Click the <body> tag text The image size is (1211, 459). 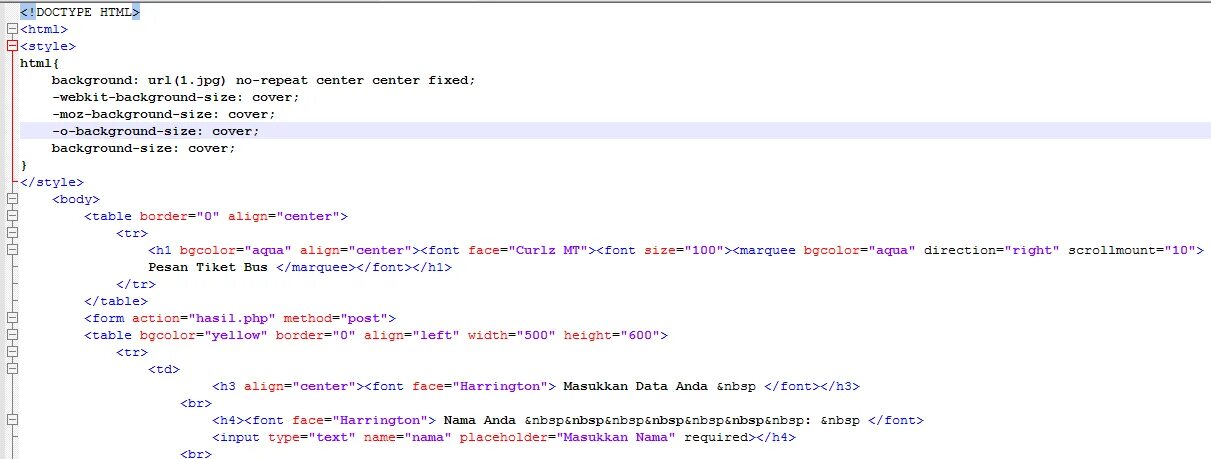pyautogui.click(x=76, y=199)
